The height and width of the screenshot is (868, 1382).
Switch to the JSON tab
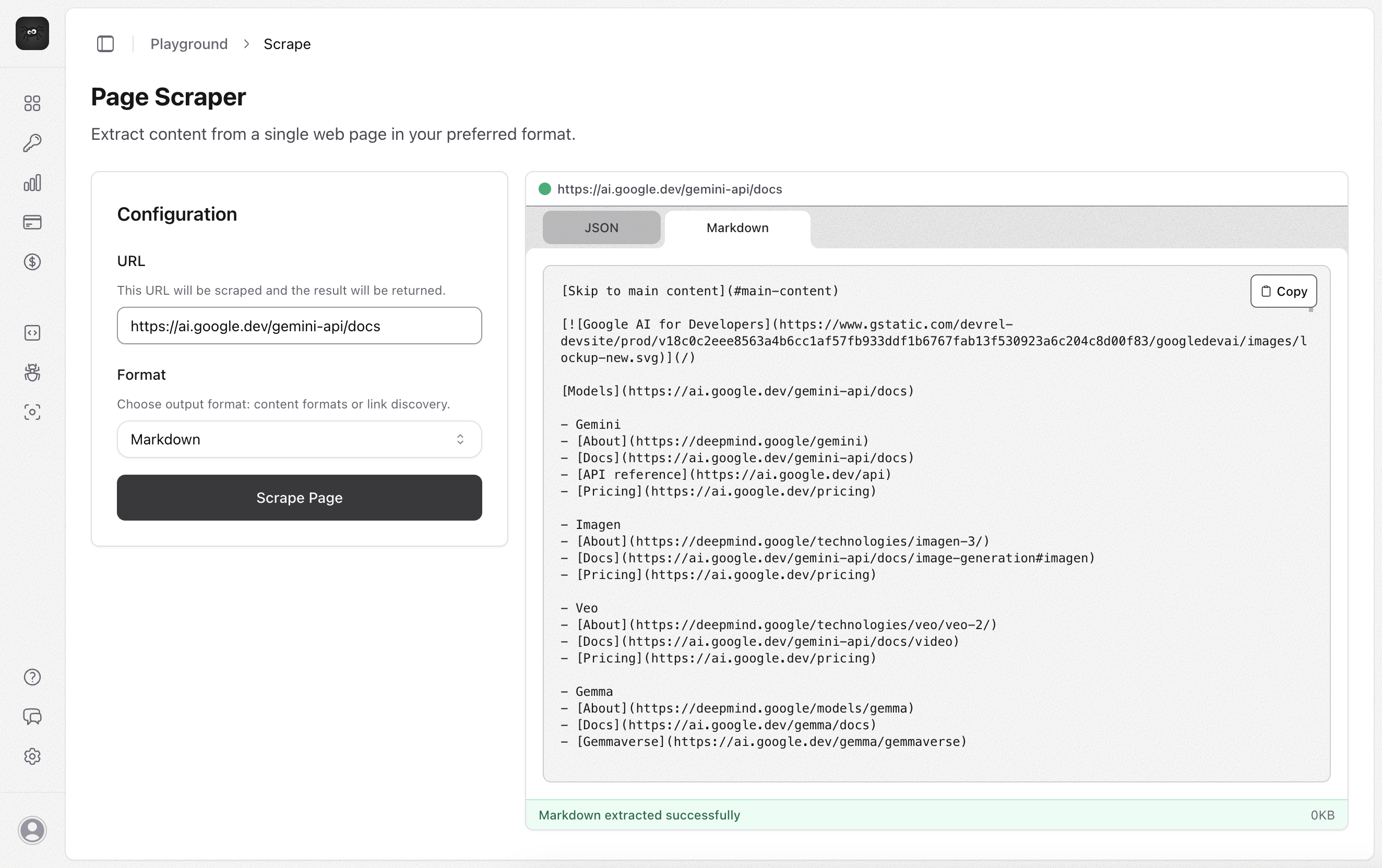601,227
